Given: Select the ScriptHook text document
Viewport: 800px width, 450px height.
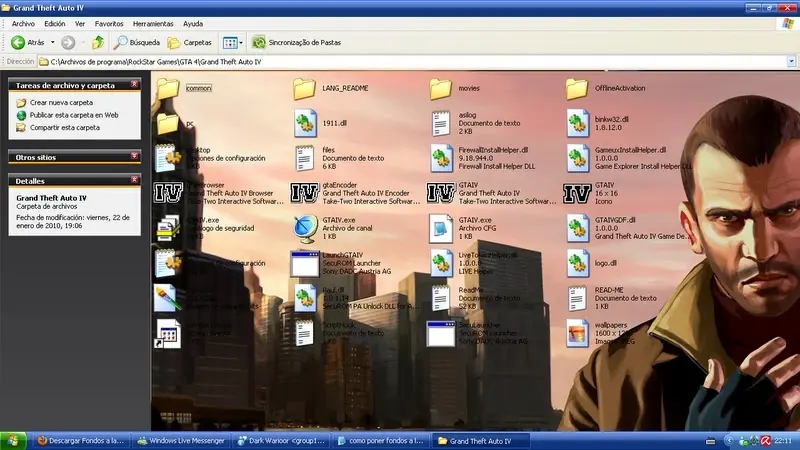Looking at the screenshot, I should (305, 334).
